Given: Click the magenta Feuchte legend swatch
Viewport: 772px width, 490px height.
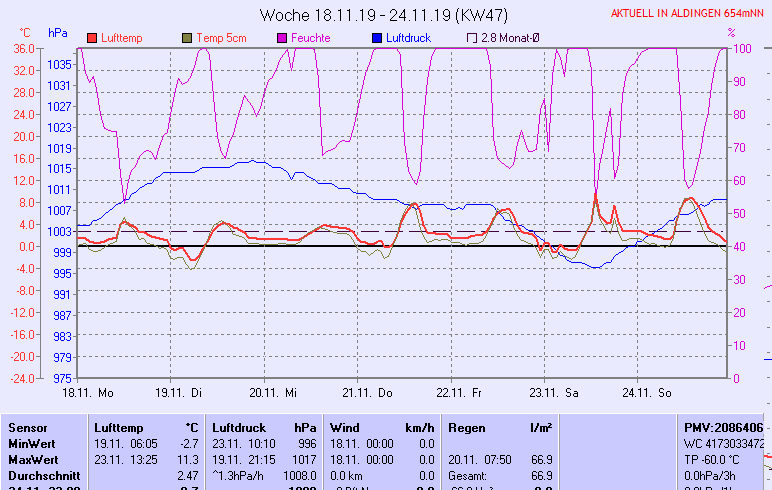Looking at the screenshot, I should click(282, 38).
